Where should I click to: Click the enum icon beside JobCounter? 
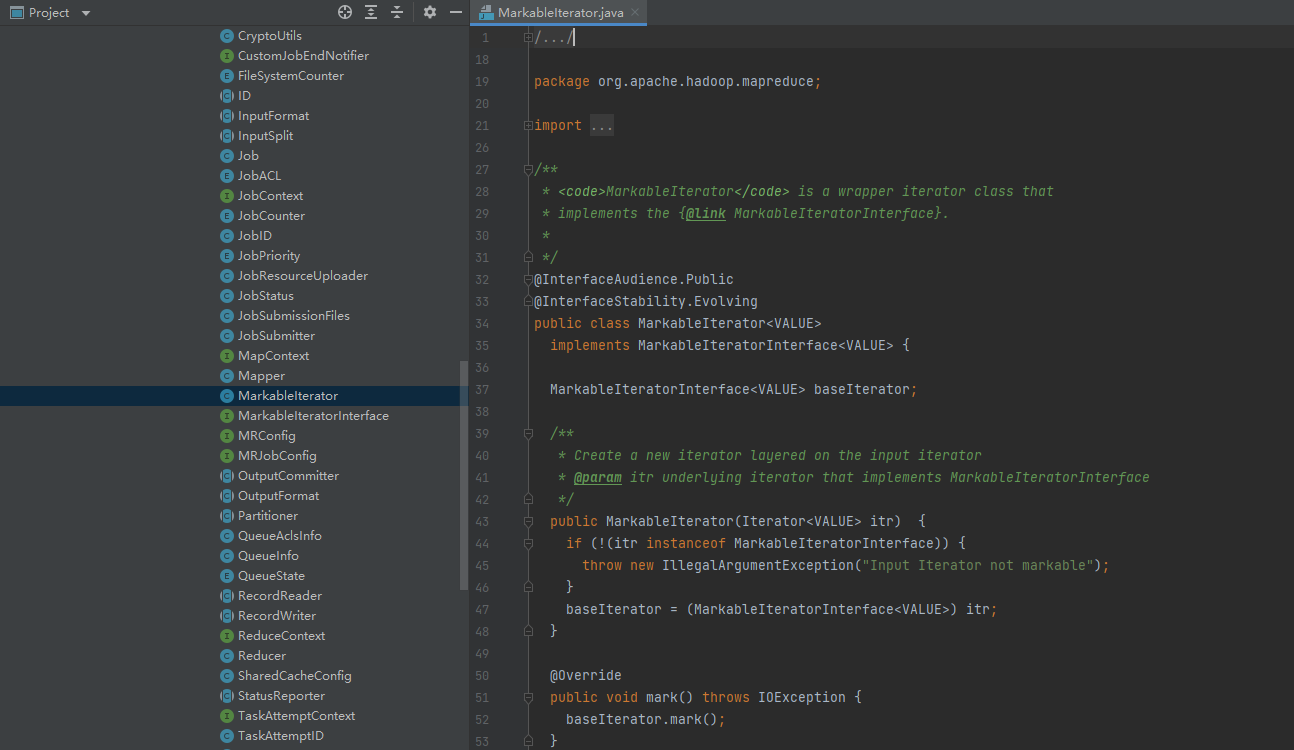[x=227, y=216]
